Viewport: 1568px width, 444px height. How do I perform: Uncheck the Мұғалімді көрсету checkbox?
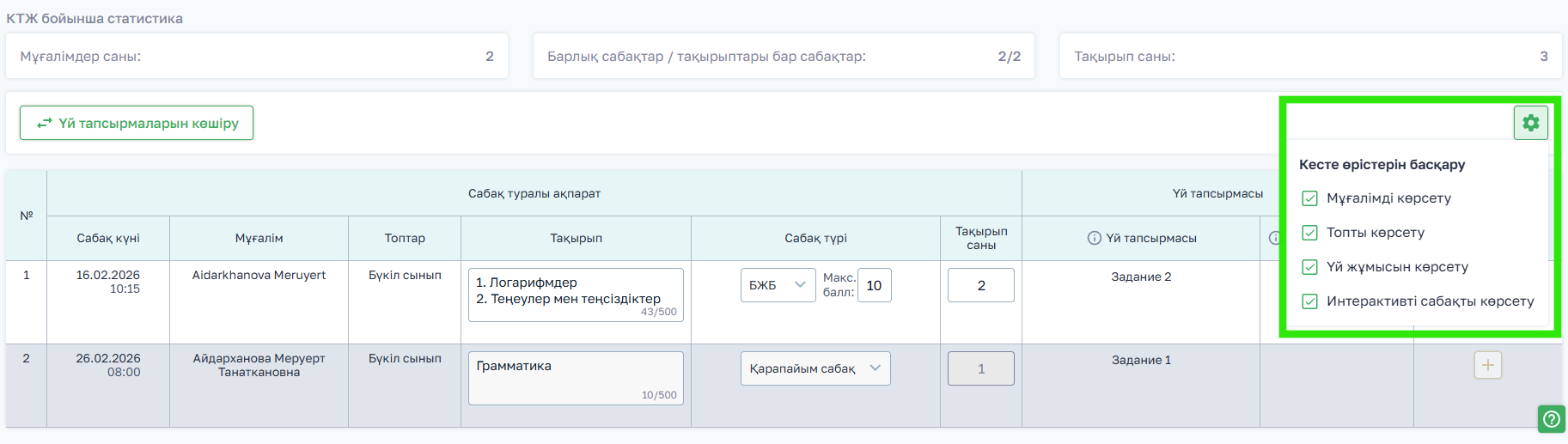pyautogui.click(x=1309, y=198)
